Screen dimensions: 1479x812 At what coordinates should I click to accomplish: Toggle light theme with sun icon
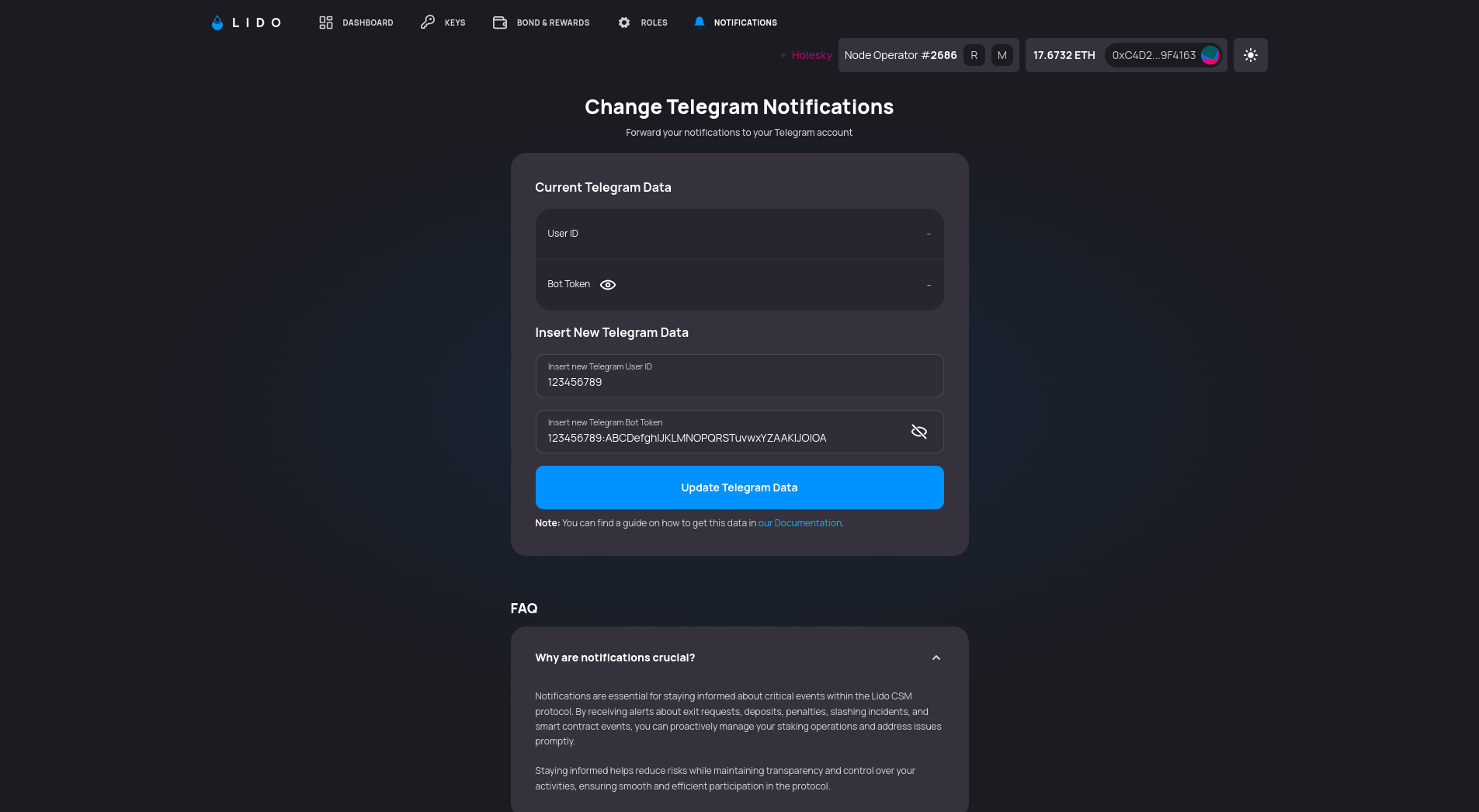1250,54
